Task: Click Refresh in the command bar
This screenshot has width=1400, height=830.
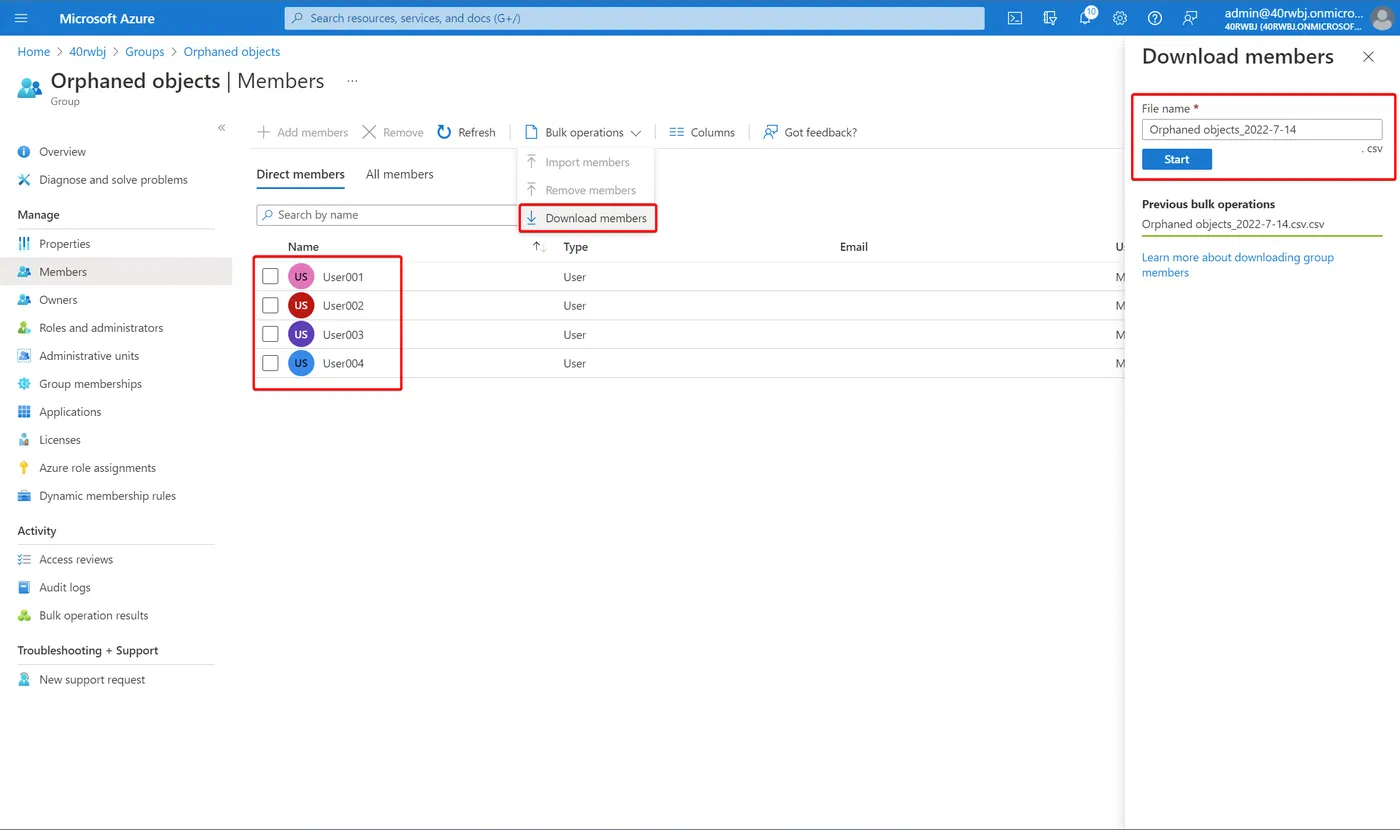Action: (x=466, y=132)
